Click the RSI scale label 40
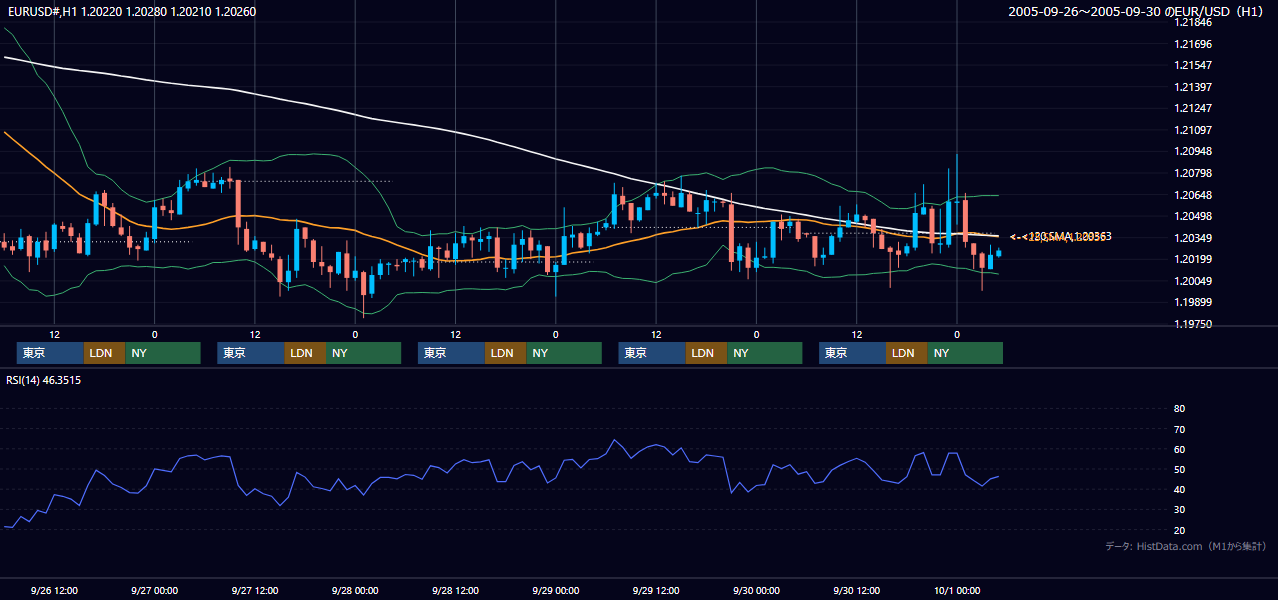Image resolution: width=1278 pixels, height=600 pixels. click(x=1179, y=489)
